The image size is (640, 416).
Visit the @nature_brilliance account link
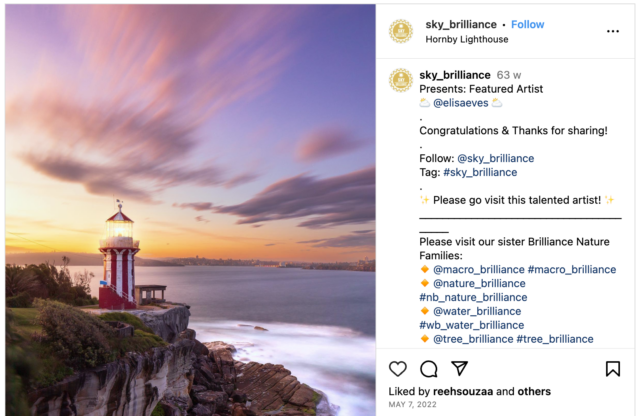[x=479, y=283]
